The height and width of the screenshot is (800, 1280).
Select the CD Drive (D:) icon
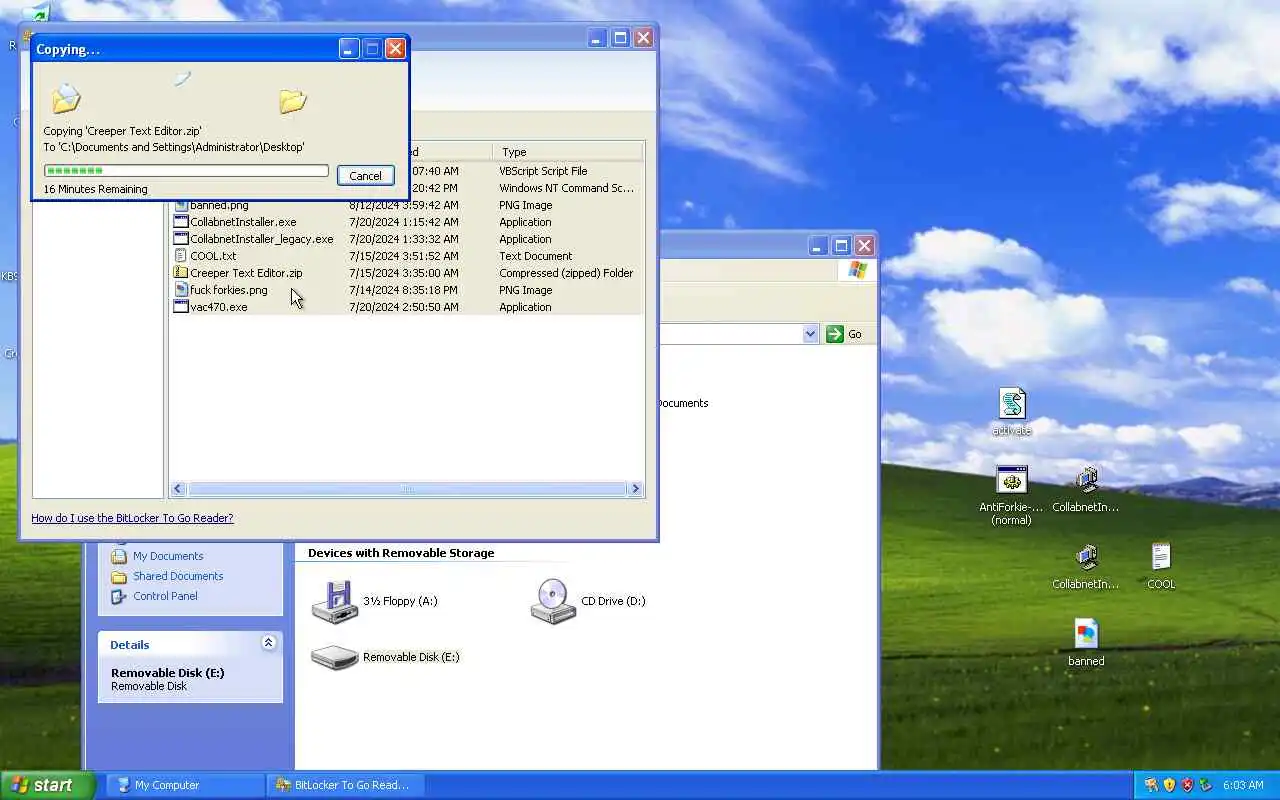point(553,601)
